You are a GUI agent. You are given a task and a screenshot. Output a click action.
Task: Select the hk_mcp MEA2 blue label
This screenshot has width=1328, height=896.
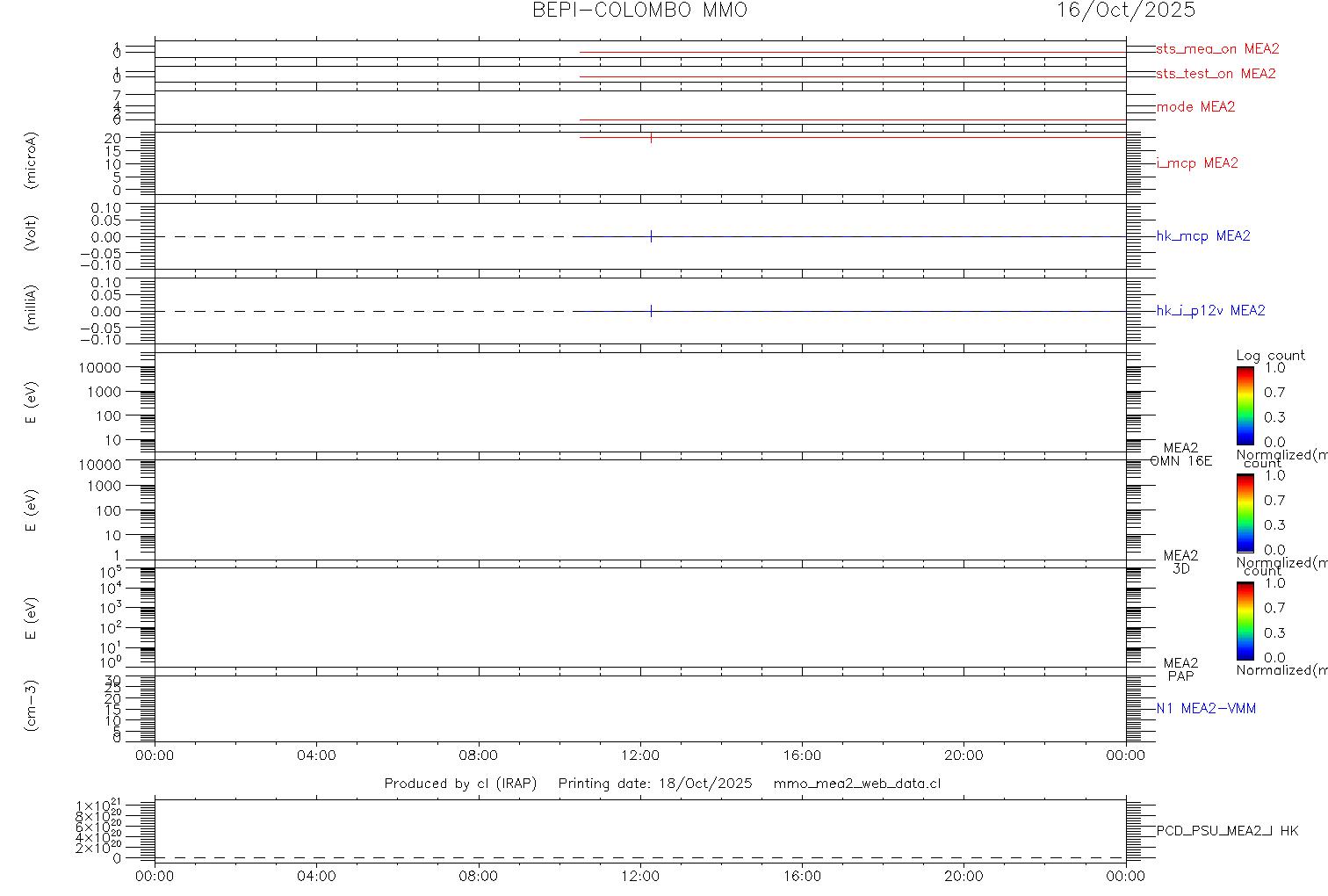tap(1203, 236)
